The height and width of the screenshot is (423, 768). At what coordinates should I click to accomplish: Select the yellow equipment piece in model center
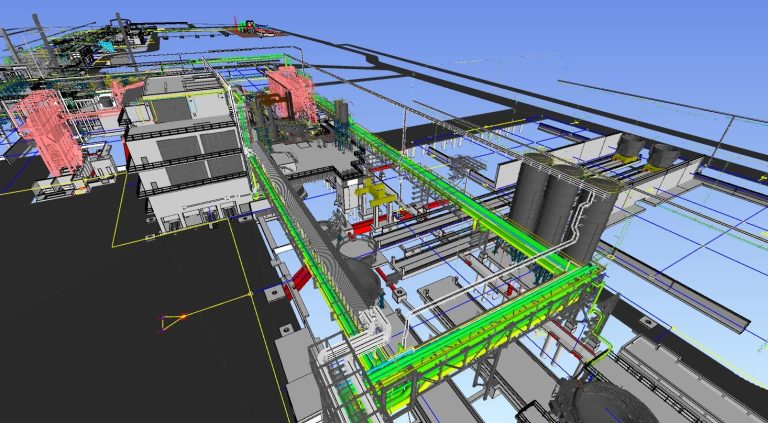375,192
